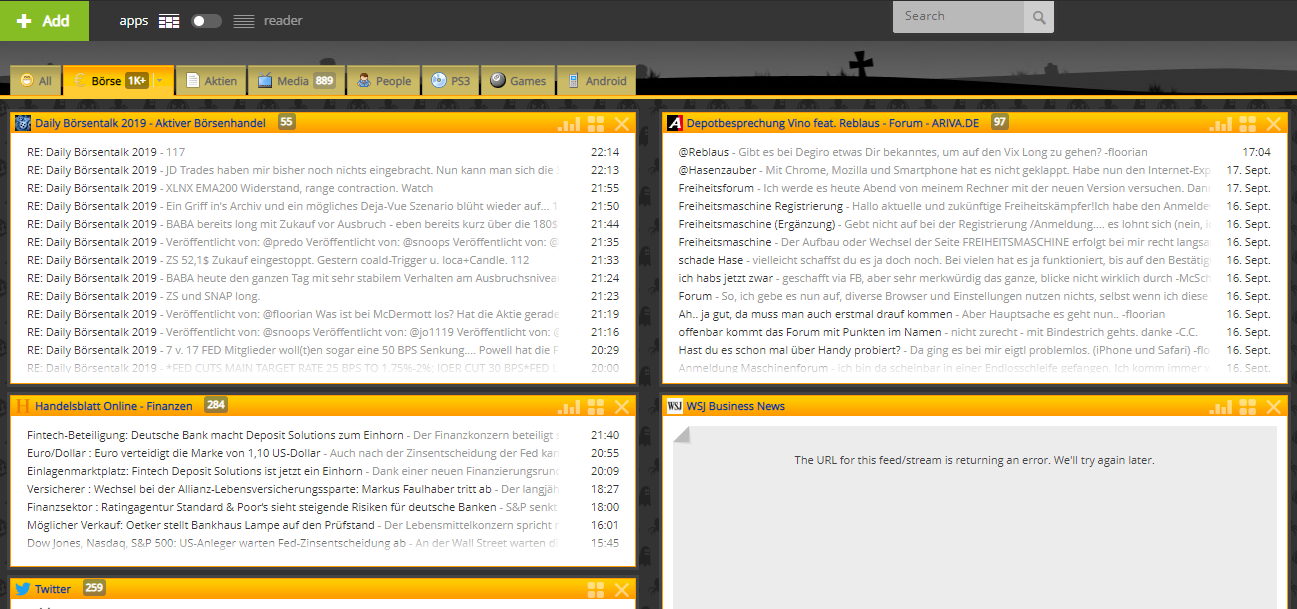Toggle the apps/reader view switch

(207, 21)
